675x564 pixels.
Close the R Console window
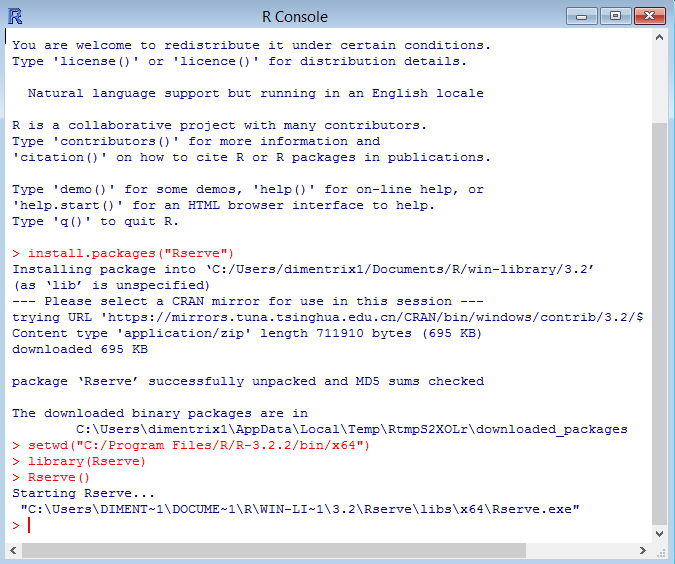650,16
